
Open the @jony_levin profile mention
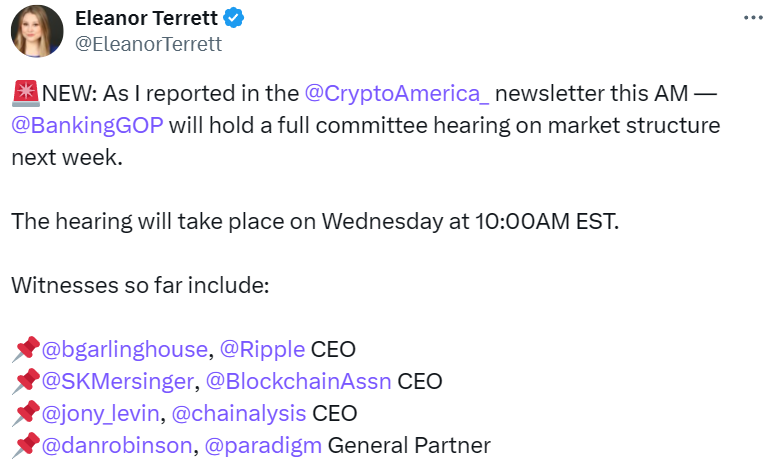[x=100, y=413]
